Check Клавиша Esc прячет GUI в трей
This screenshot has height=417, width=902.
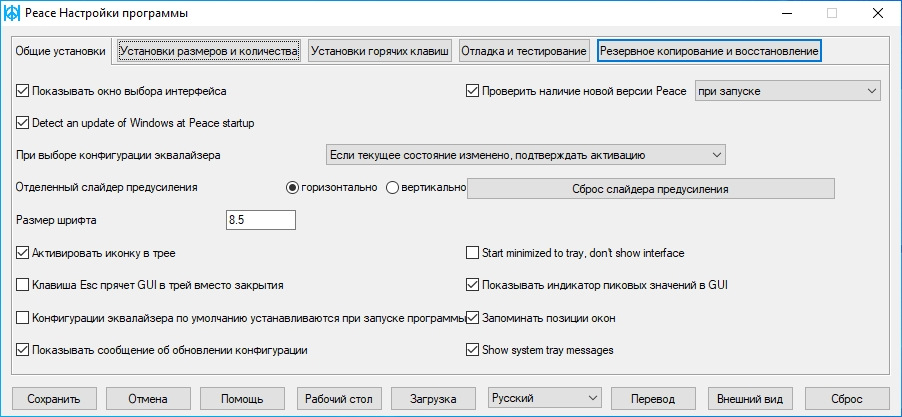tap(22, 285)
